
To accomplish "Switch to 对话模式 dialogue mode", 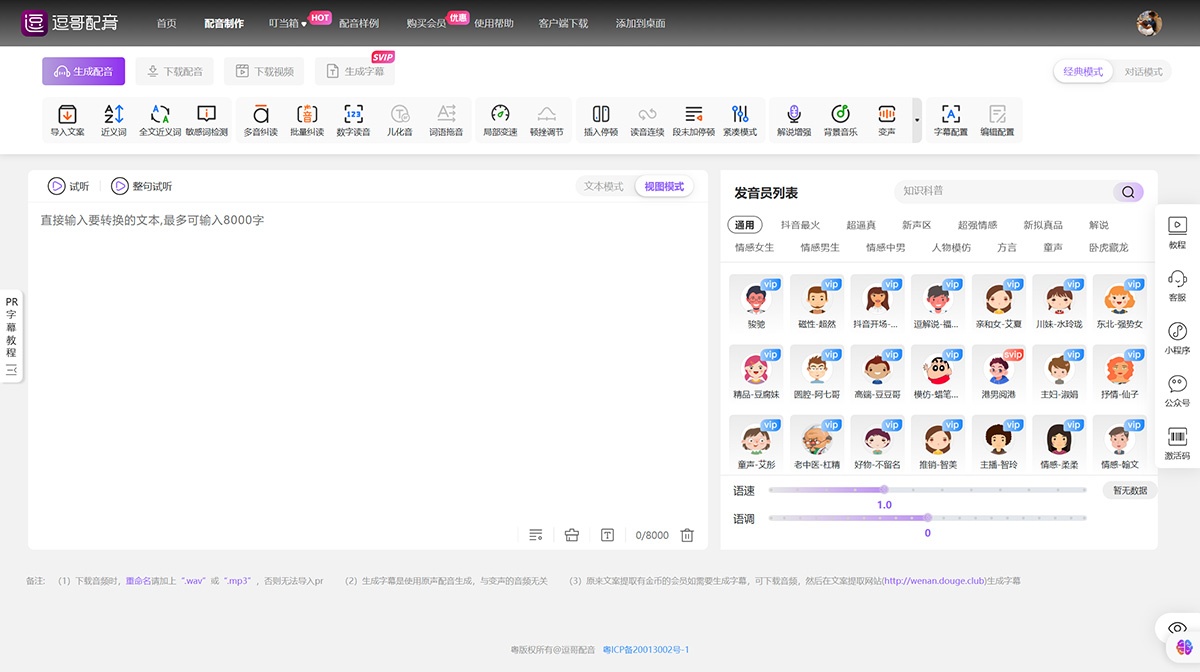I will coord(1143,72).
